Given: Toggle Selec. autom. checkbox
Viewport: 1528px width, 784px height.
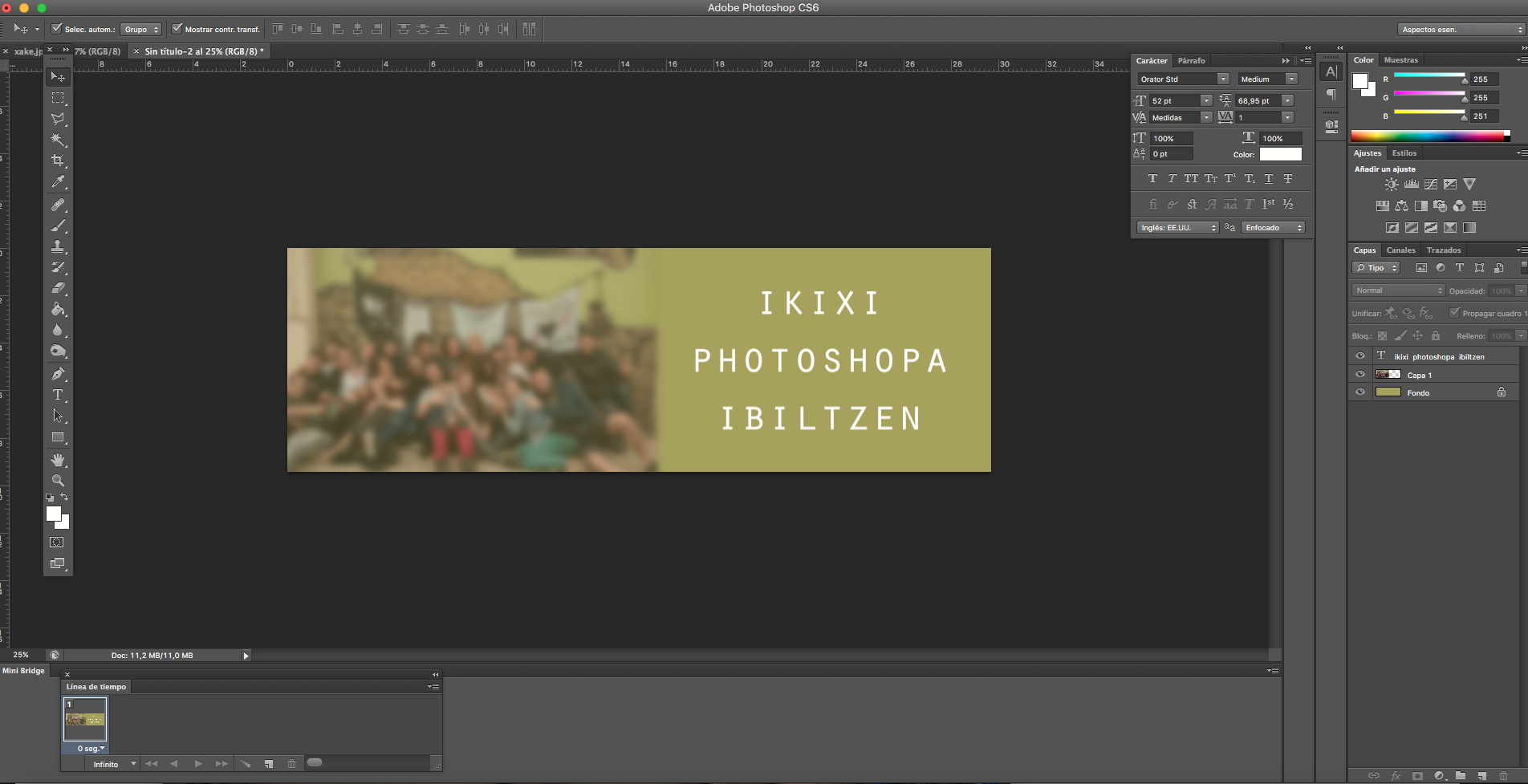Looking at the screenshot, I should point(56,29).
